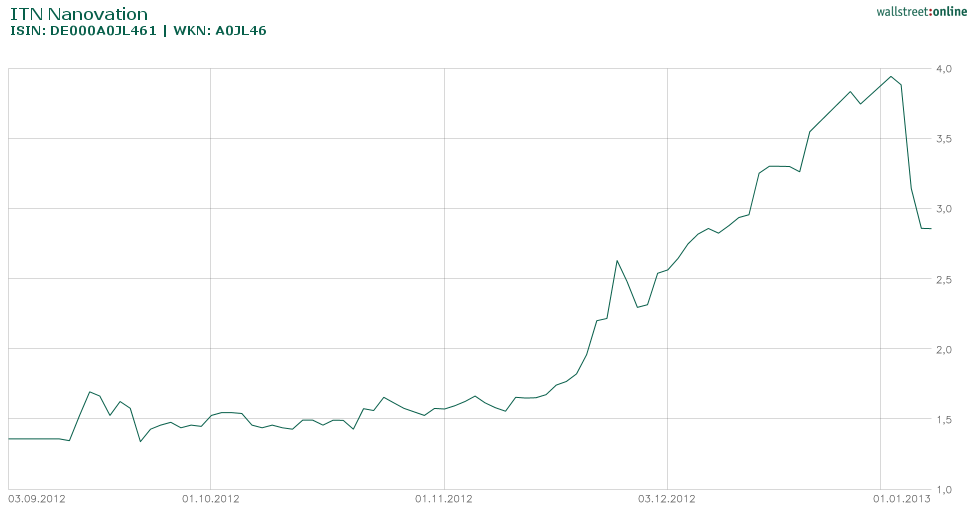Select the 01.11.2012 date label
The image size is (976, 510).
[x=443, y=497]
